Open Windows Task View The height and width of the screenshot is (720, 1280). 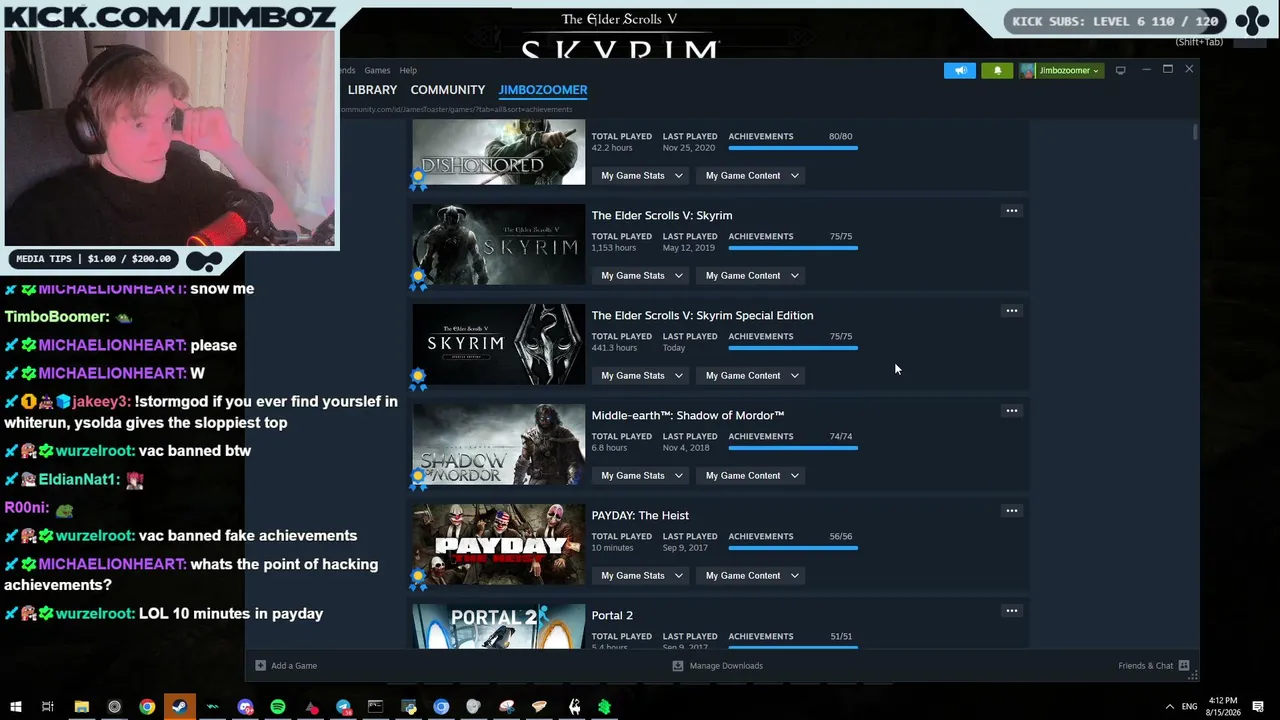(x=47, y=707)
